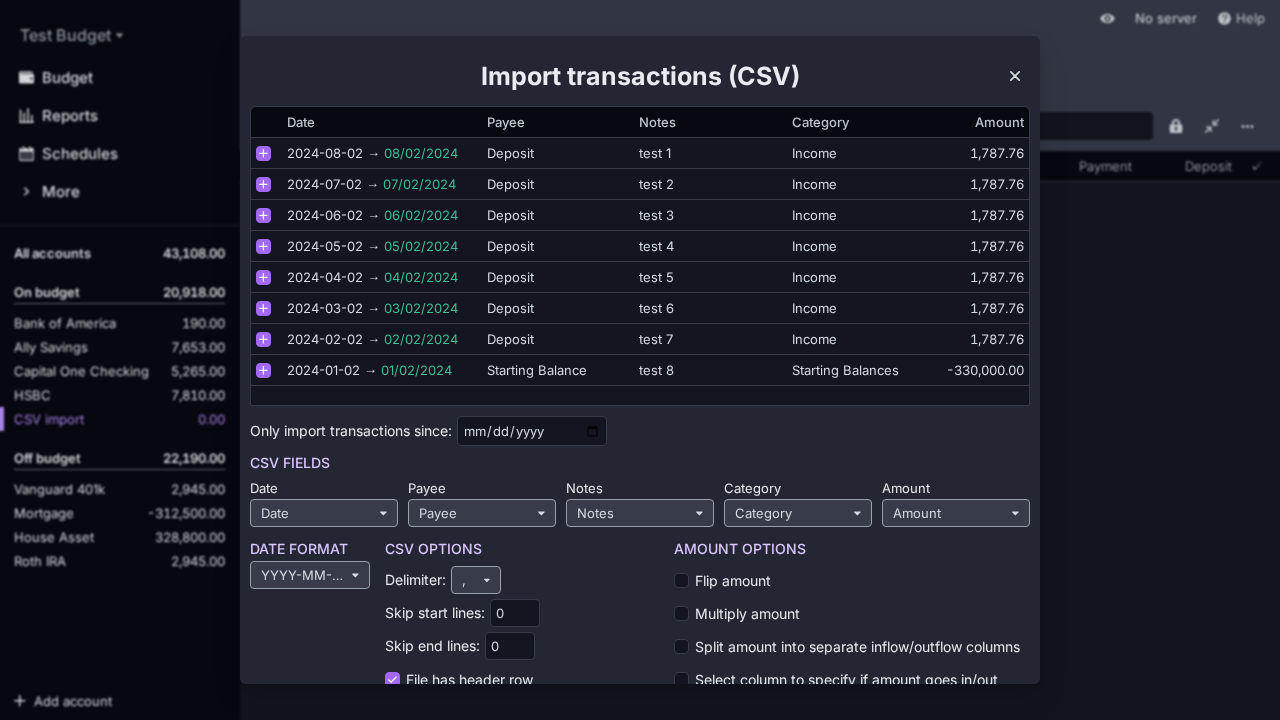Open the Delimiter dropdown
Screen dimensions: 1280x720
[x=475, y=580]
